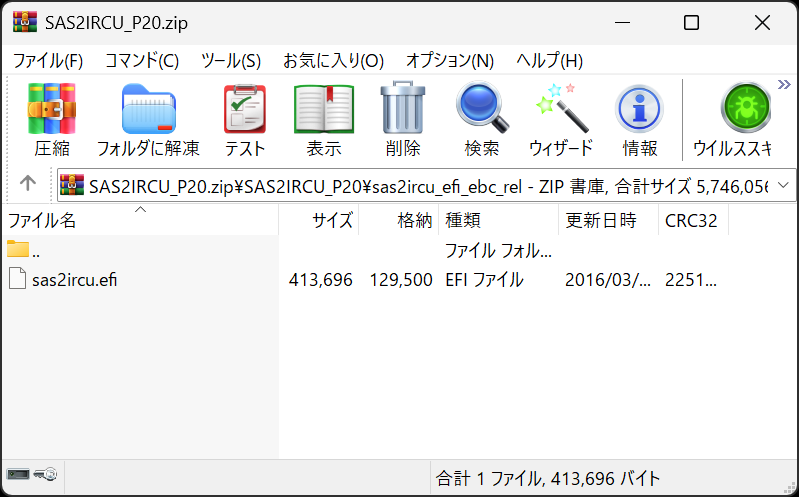Open the ファイル(F) menu
Screen dimensions: 799x497
pyautogui.click(x=47, y=61)
